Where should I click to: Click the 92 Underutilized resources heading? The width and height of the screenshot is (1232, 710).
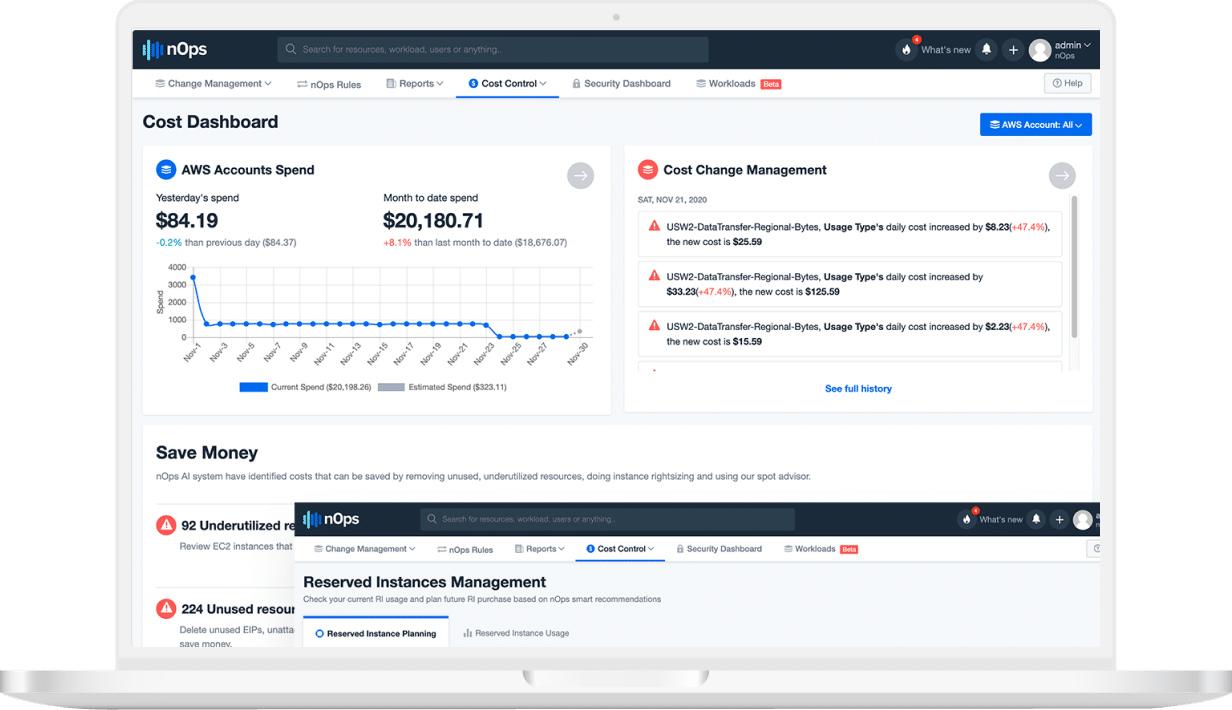click(236, 526)
